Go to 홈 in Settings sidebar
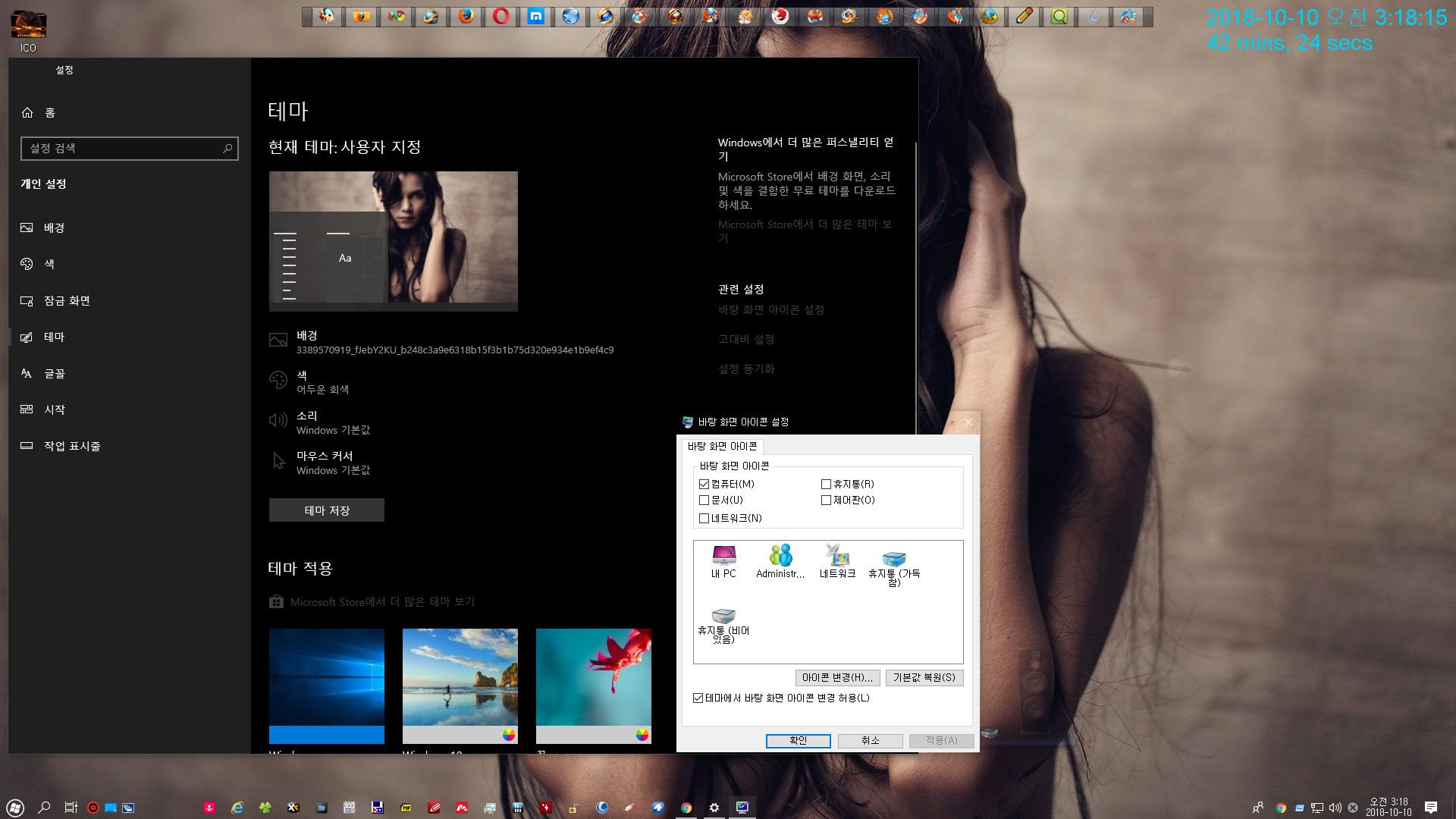1456x819 pixels. 129,112
